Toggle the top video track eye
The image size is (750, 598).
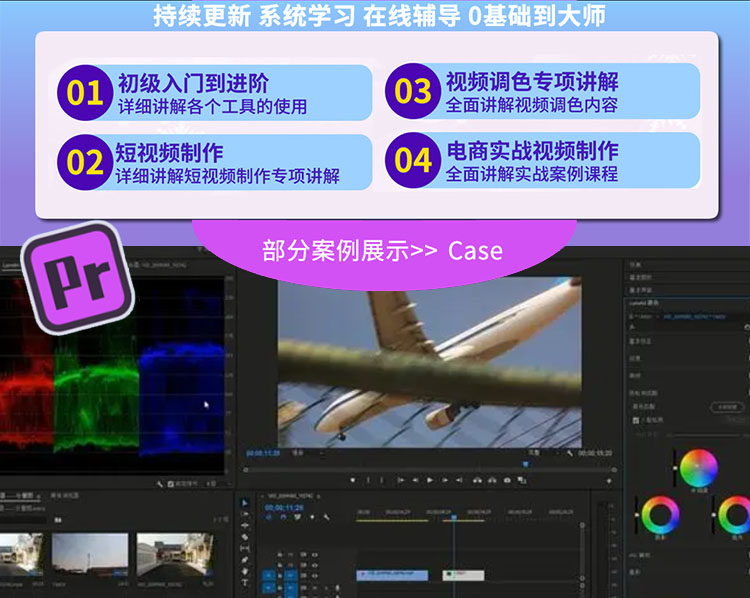tap(315, 555)
